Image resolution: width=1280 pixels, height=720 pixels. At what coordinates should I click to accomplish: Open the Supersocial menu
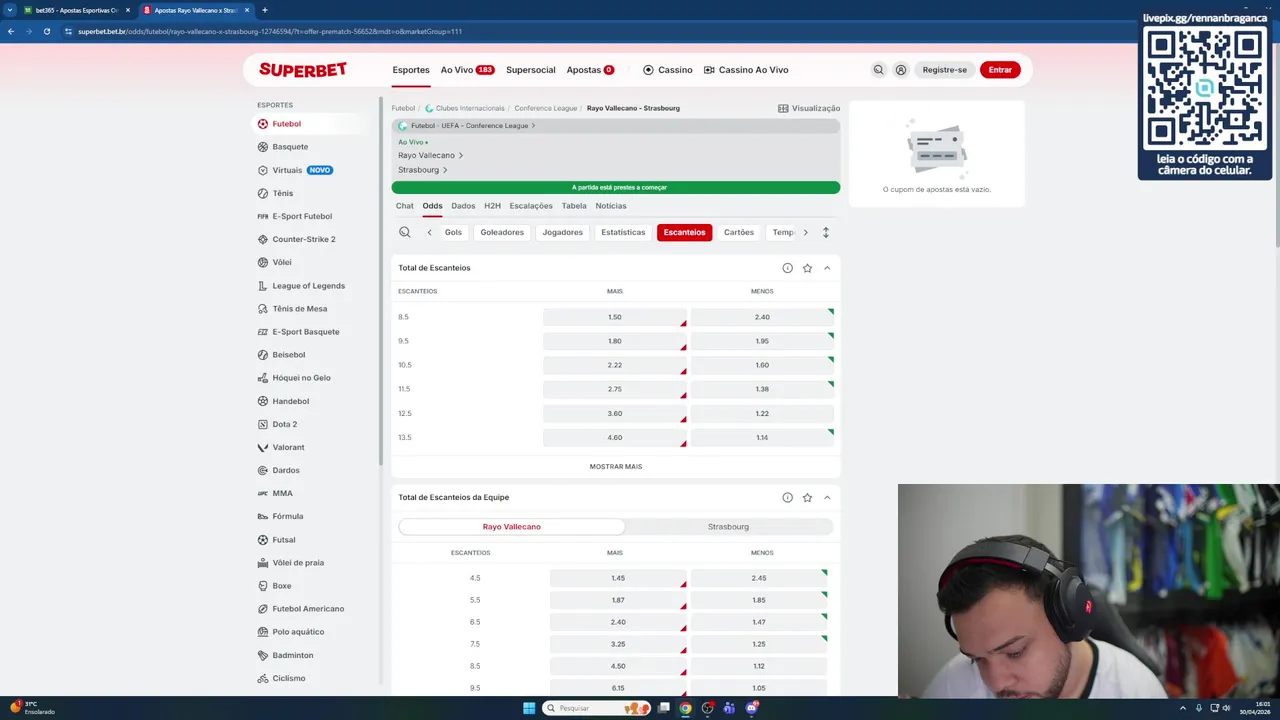coord(531,70)
